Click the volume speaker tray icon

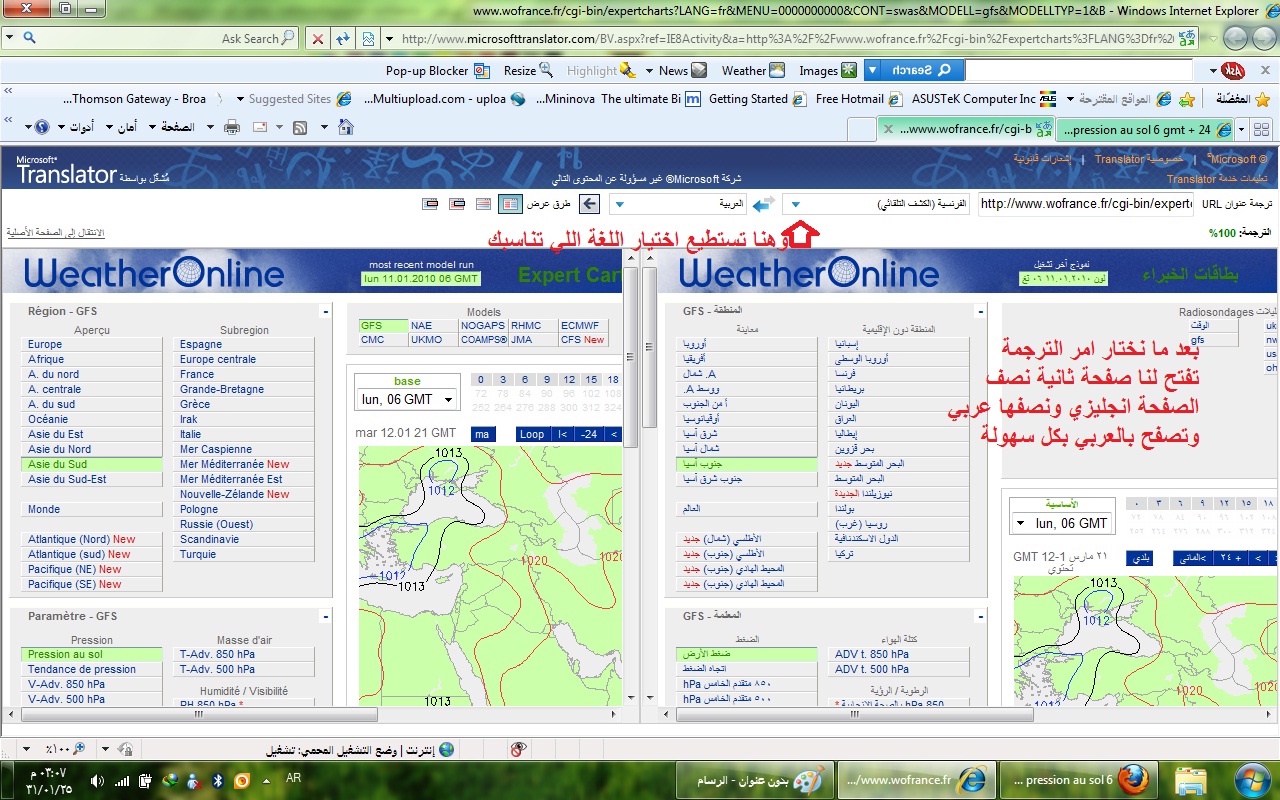pyautogui.click(x=97, y=780)
